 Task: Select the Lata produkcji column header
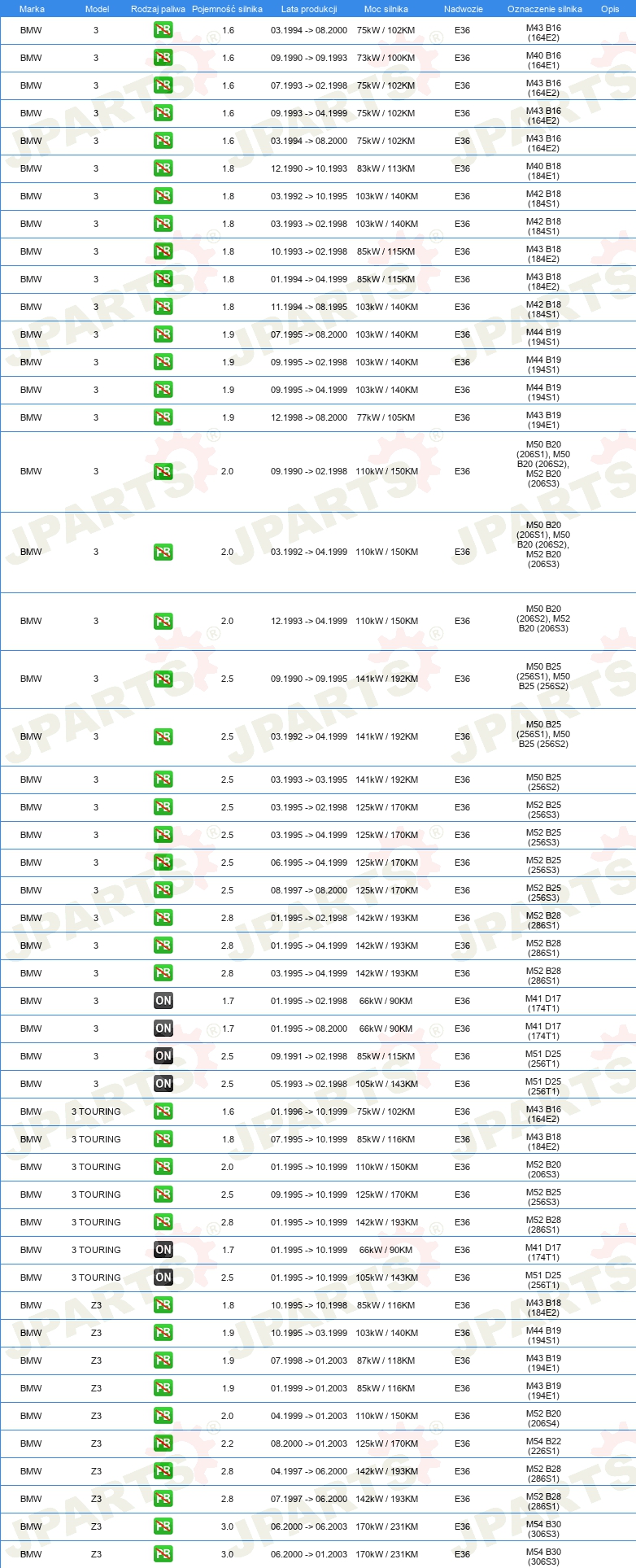pyautogui.click(x=309, y=9)
